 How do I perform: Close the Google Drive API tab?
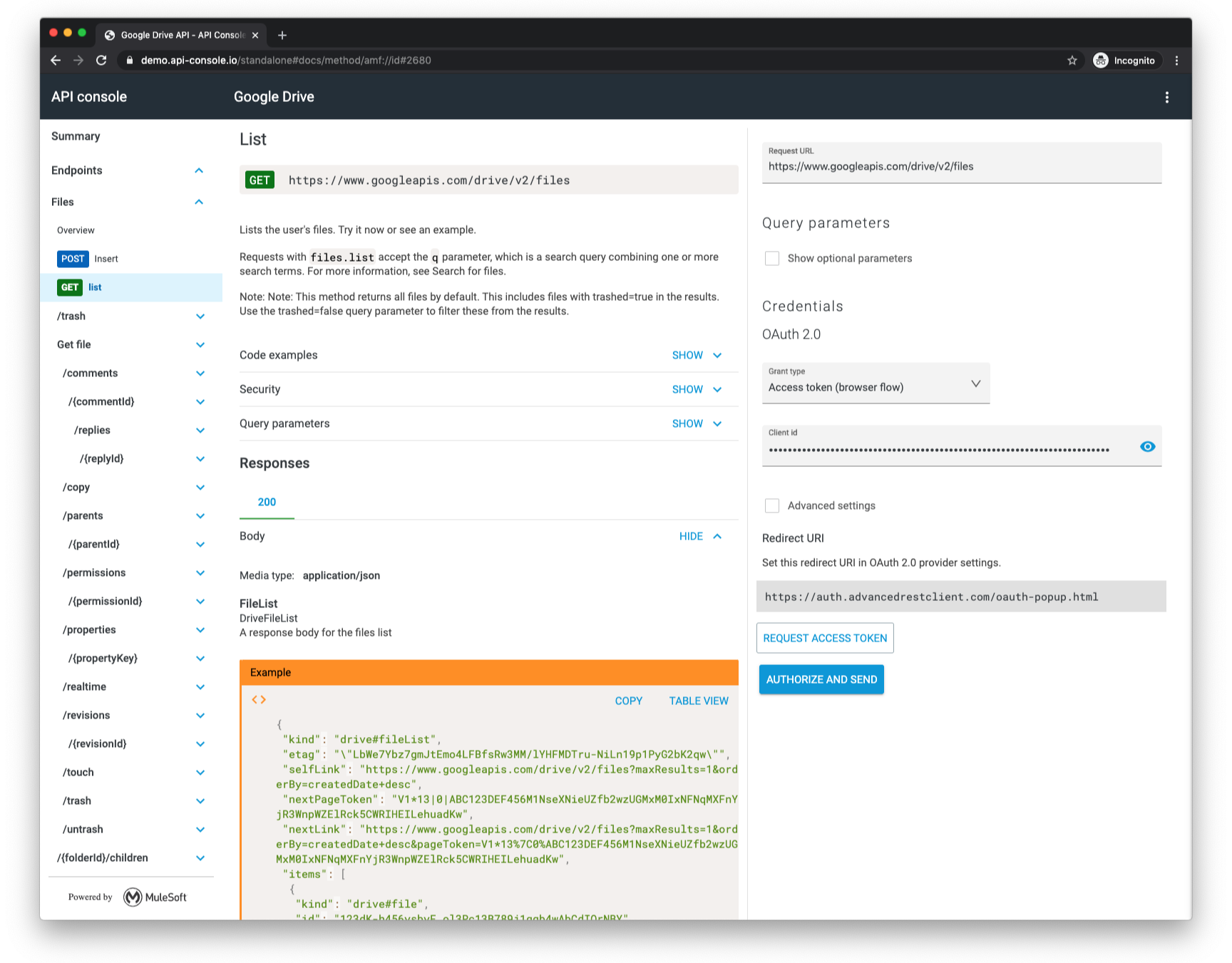click(x=255, y=35)
